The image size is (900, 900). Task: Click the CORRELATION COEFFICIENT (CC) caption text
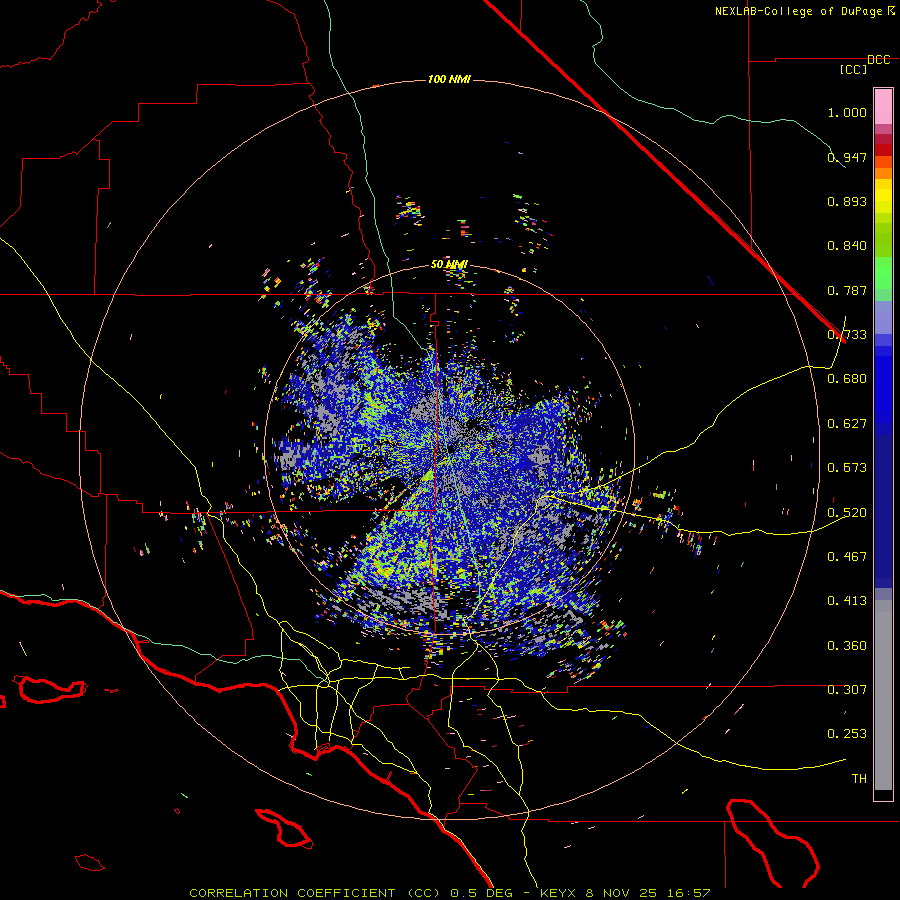pyautogui.click(x=315, y=893)
